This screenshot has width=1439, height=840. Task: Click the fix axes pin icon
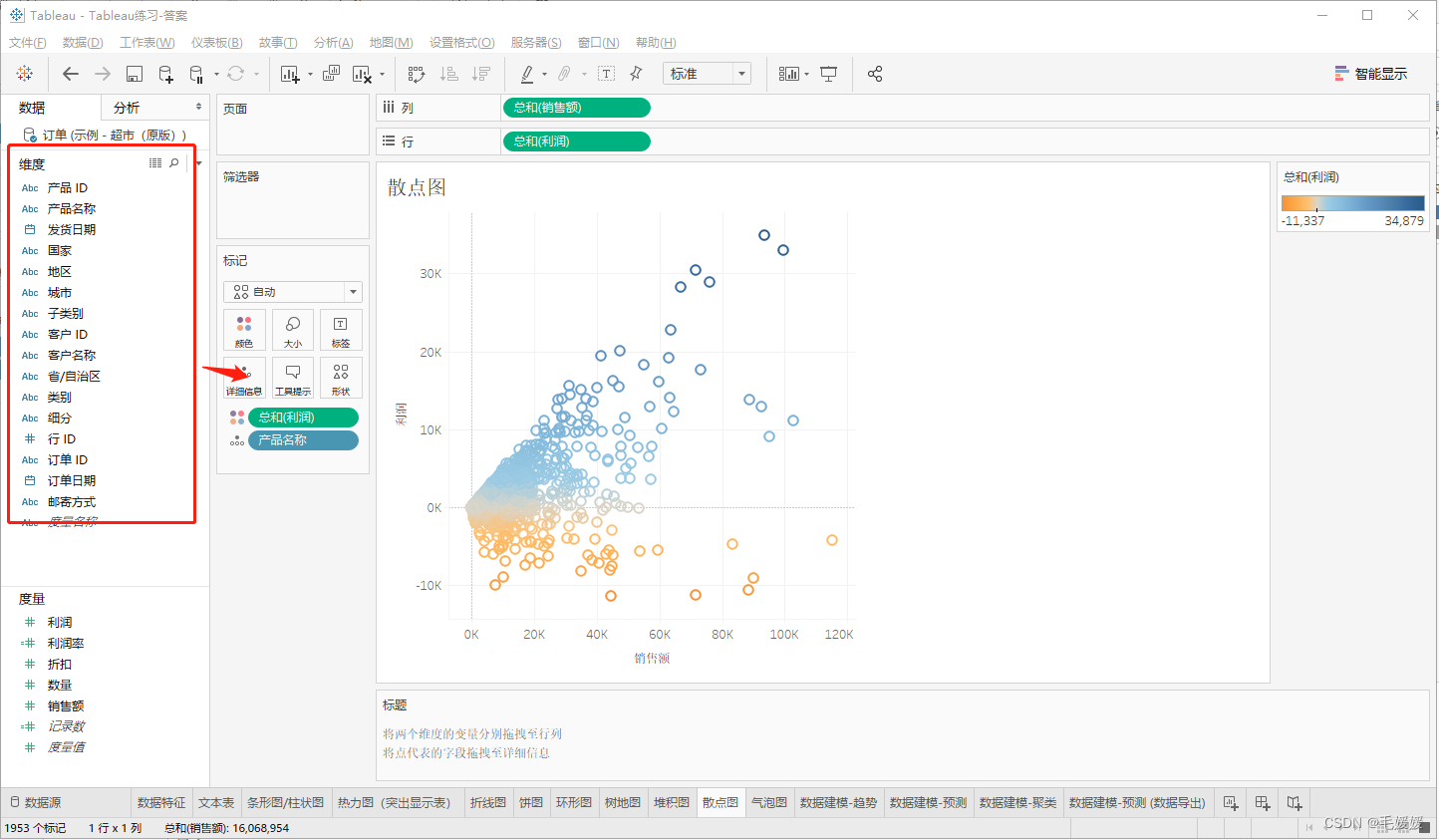click(636, 74)
